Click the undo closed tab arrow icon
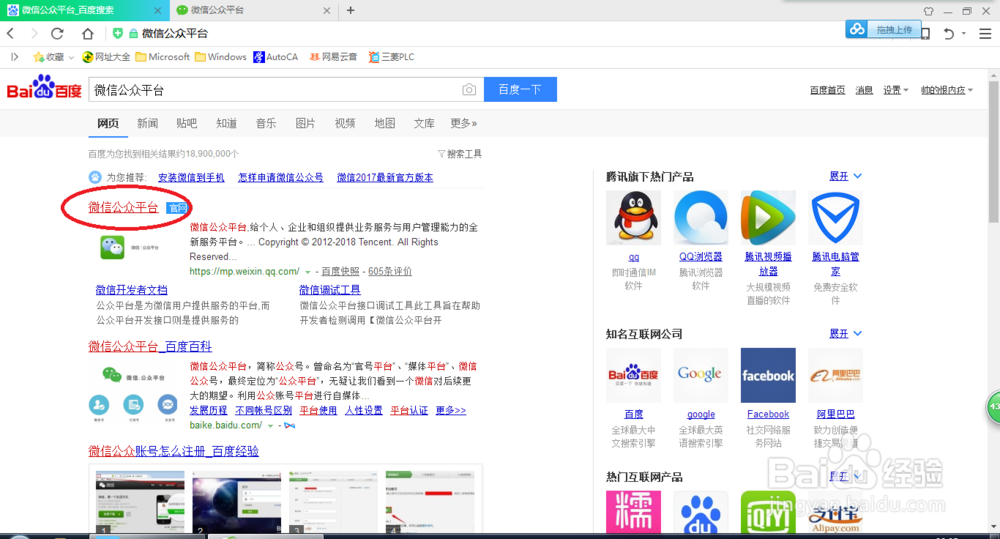 (x=949, y=33)
